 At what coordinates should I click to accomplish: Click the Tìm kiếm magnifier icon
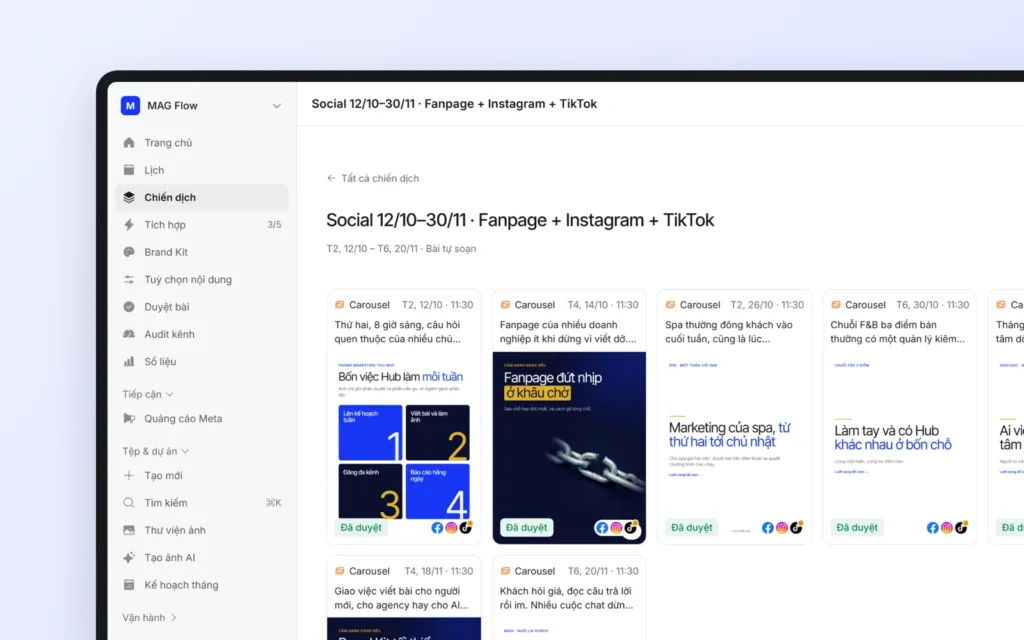[129, 503]
